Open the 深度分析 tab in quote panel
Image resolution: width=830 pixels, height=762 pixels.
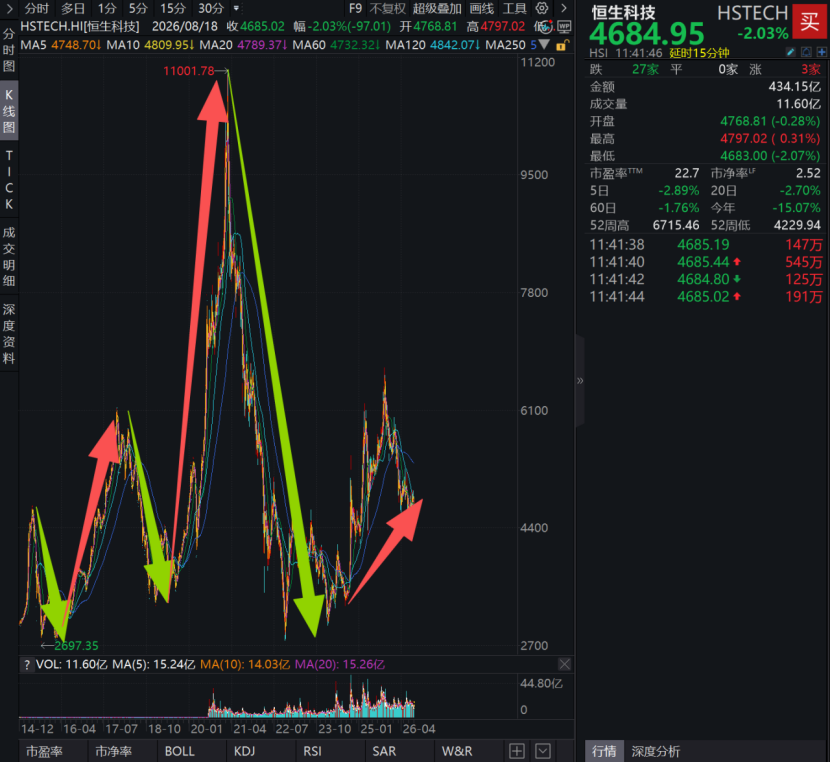[x=655, y=751]
